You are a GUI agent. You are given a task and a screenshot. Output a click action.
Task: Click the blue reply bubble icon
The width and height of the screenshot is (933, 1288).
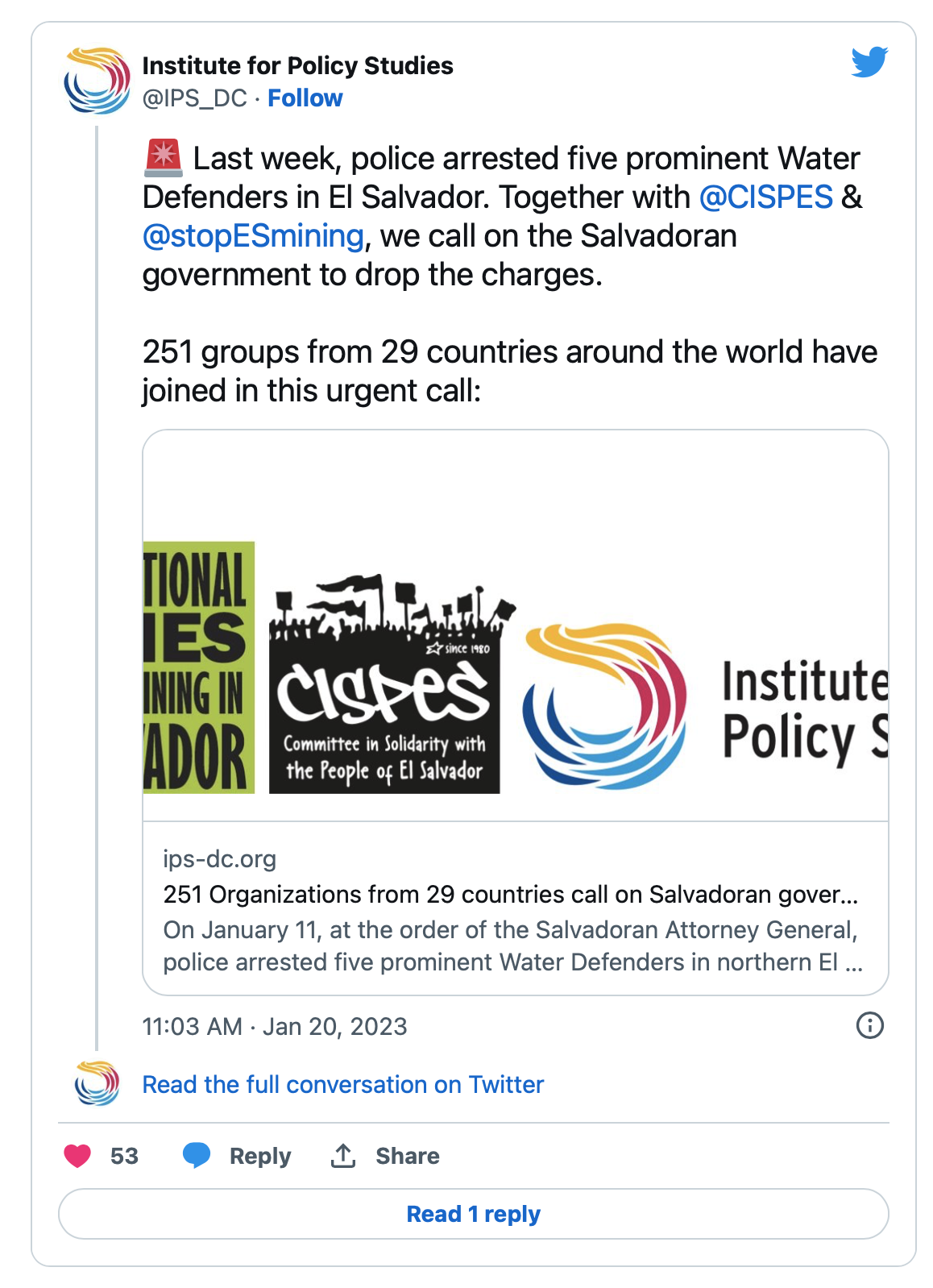(197, 1156)
